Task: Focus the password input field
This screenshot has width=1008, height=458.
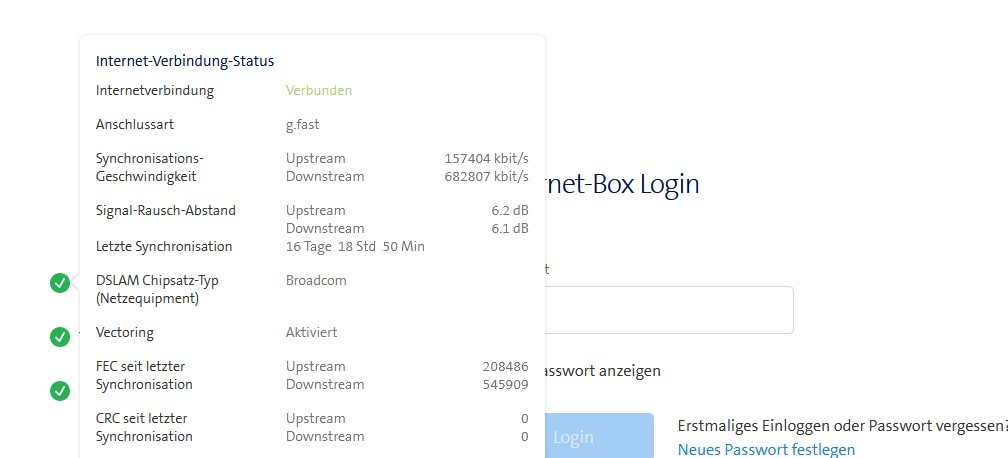Action: (x=668, y=310)
